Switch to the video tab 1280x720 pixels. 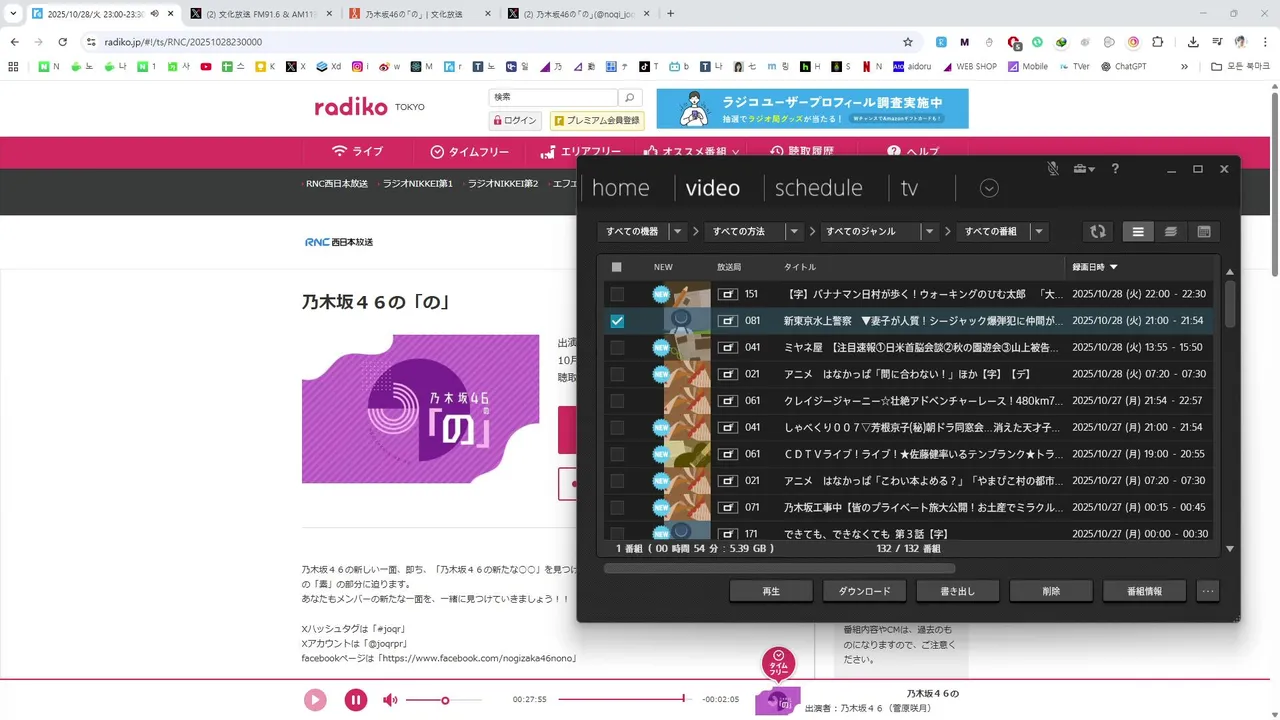coord(713,188)
